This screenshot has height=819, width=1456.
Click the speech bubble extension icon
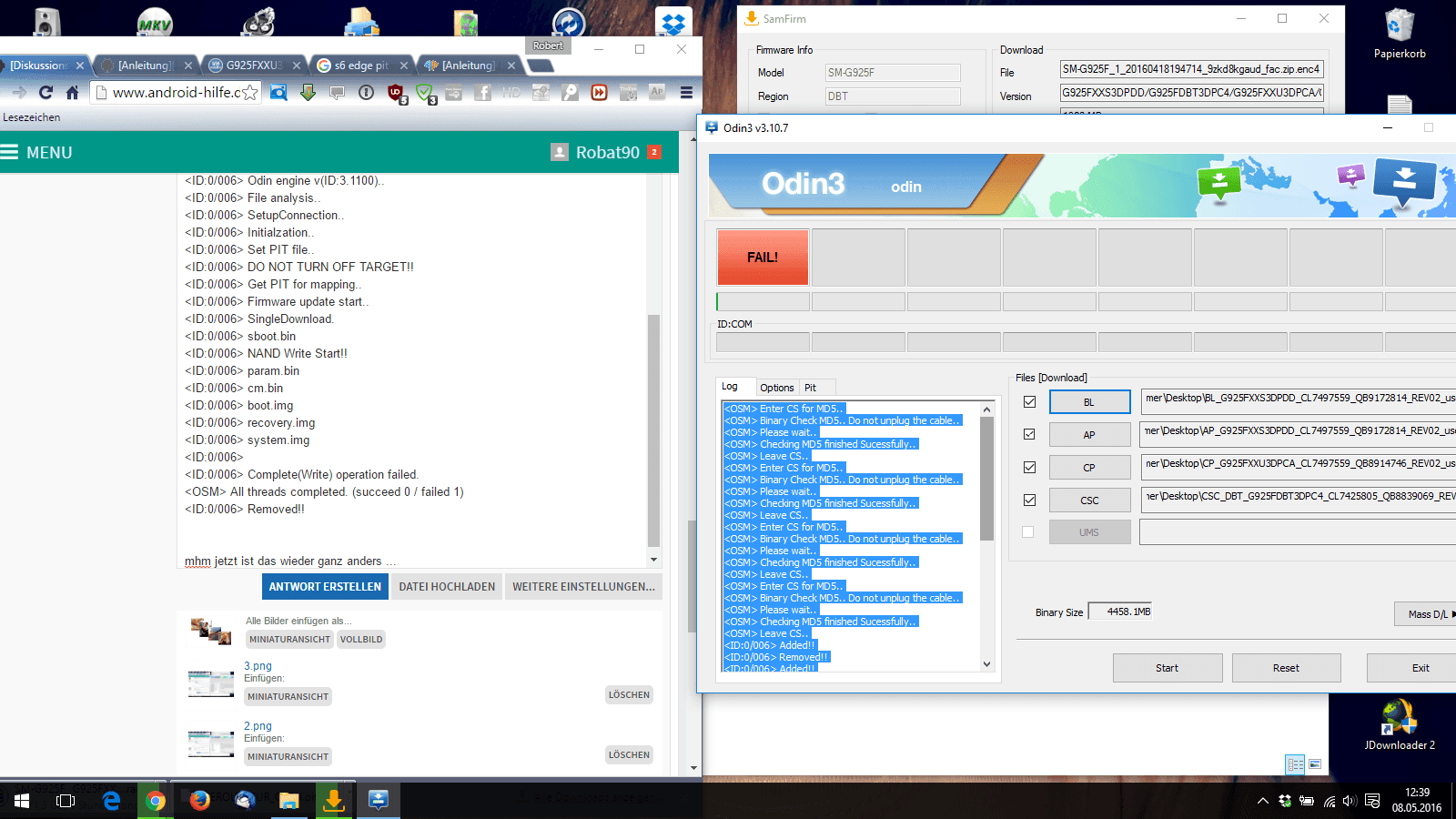[x=337, y=92]
